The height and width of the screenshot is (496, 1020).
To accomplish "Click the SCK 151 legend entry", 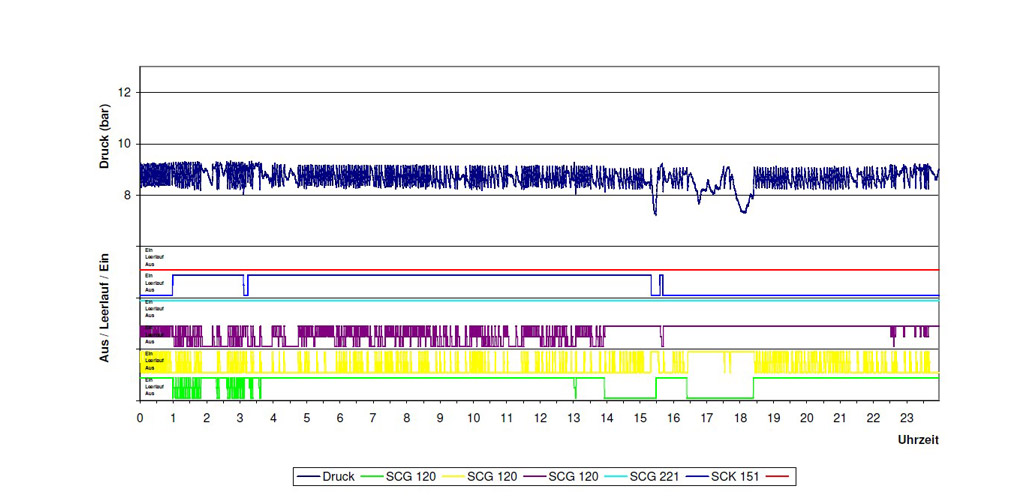I will click(723, 476).
